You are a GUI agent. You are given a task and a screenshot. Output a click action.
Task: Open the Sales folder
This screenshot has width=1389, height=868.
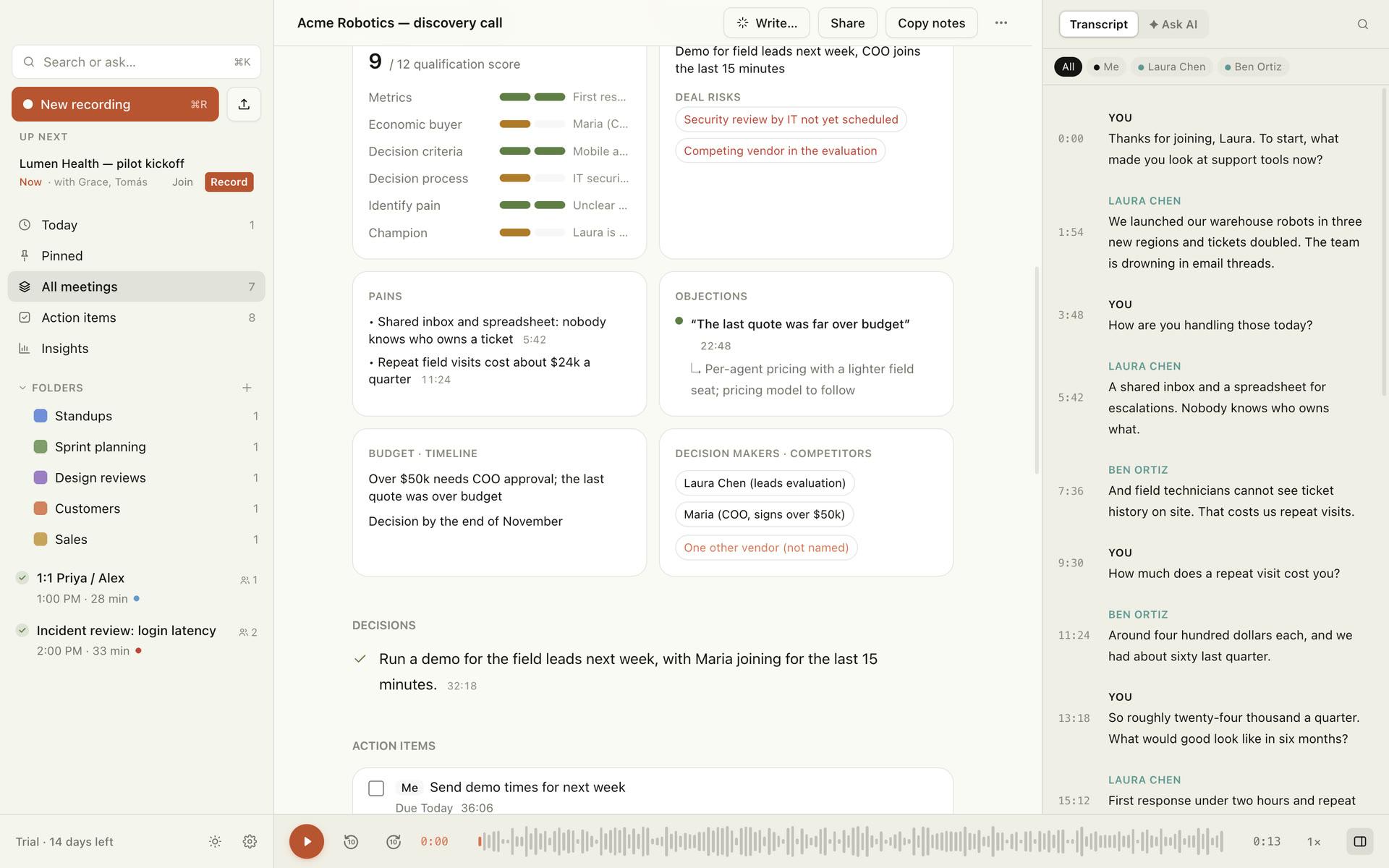(145, 540)
